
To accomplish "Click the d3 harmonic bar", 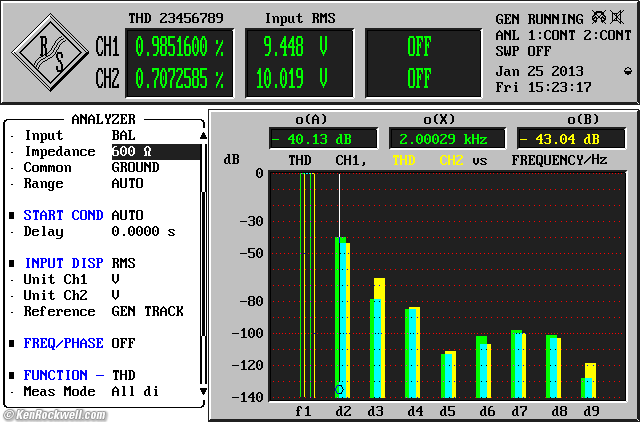I will [x=378, y=338].
